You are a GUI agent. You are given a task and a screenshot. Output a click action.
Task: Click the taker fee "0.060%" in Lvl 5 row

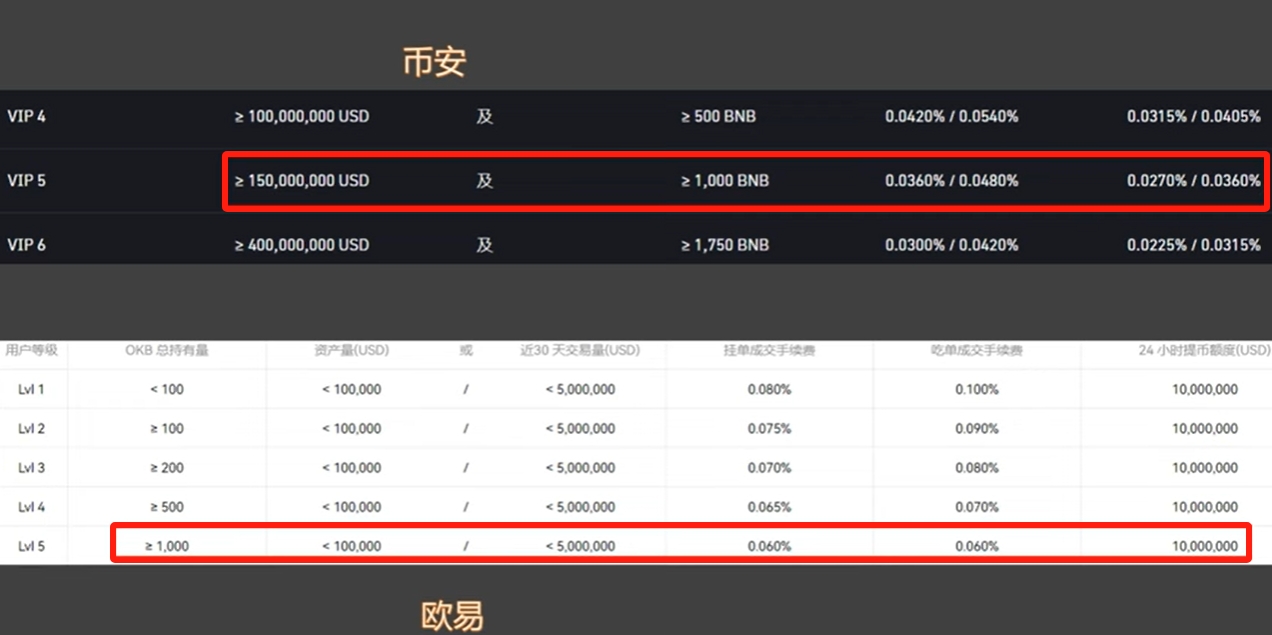[x=976, y=546]
